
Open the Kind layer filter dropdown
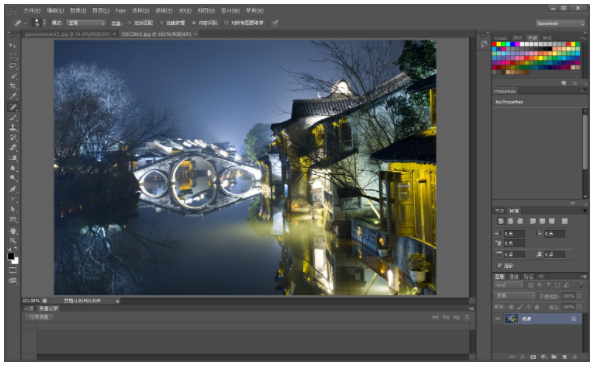pos(509,285)
